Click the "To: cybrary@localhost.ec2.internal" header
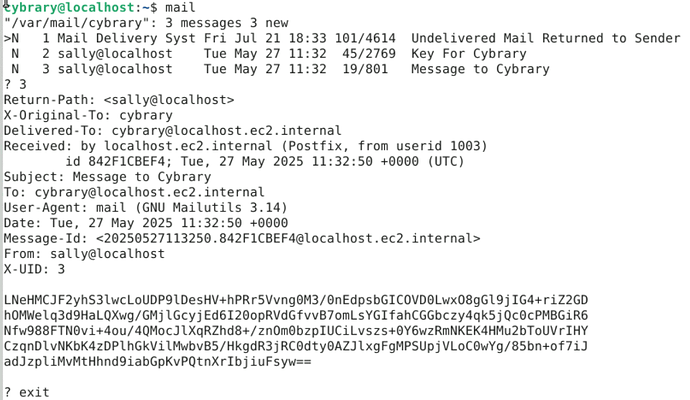This screenshot has height=400, width=690. [x=134, y=192]
